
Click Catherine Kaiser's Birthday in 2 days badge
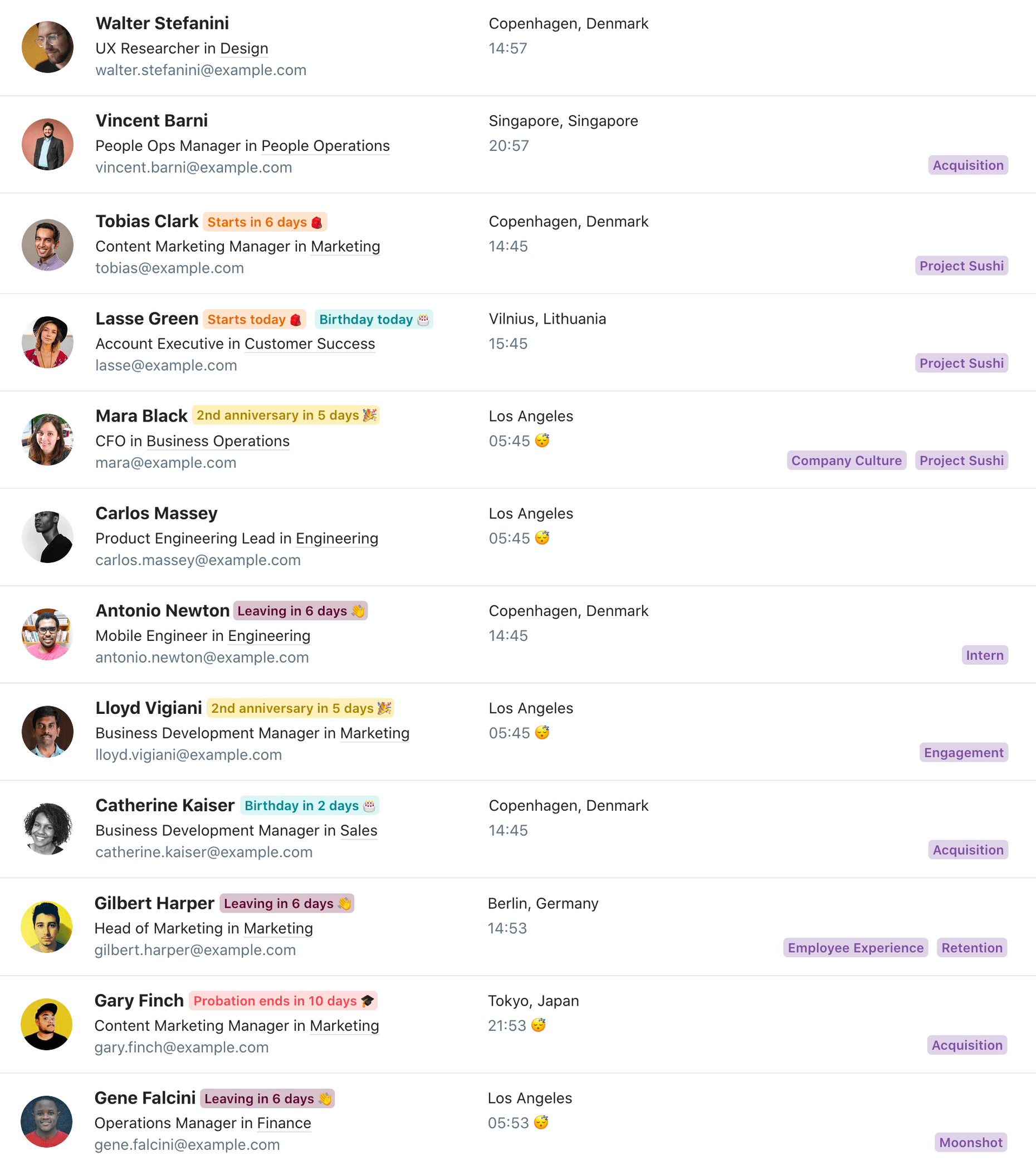(309, 806)
